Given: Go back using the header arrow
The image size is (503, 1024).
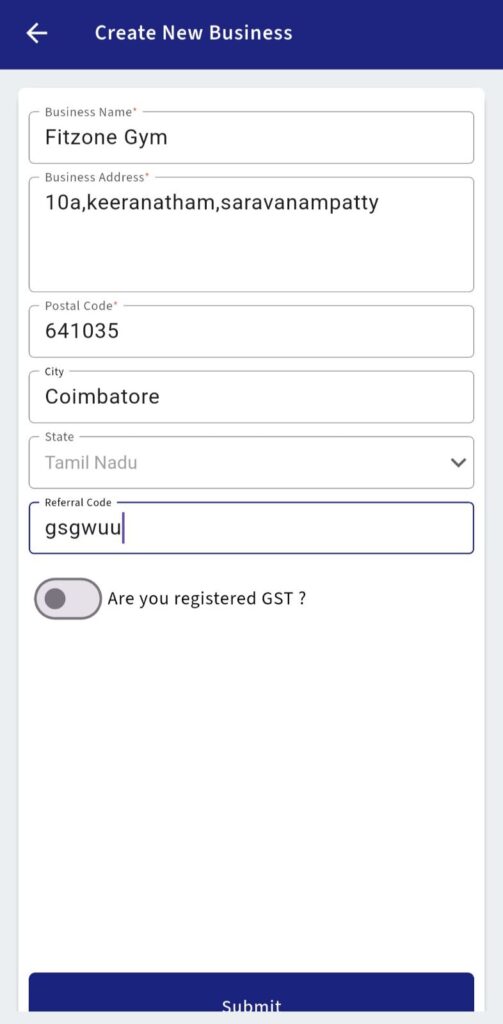Looking at the screenshot, I should click(x=37, y=33).
